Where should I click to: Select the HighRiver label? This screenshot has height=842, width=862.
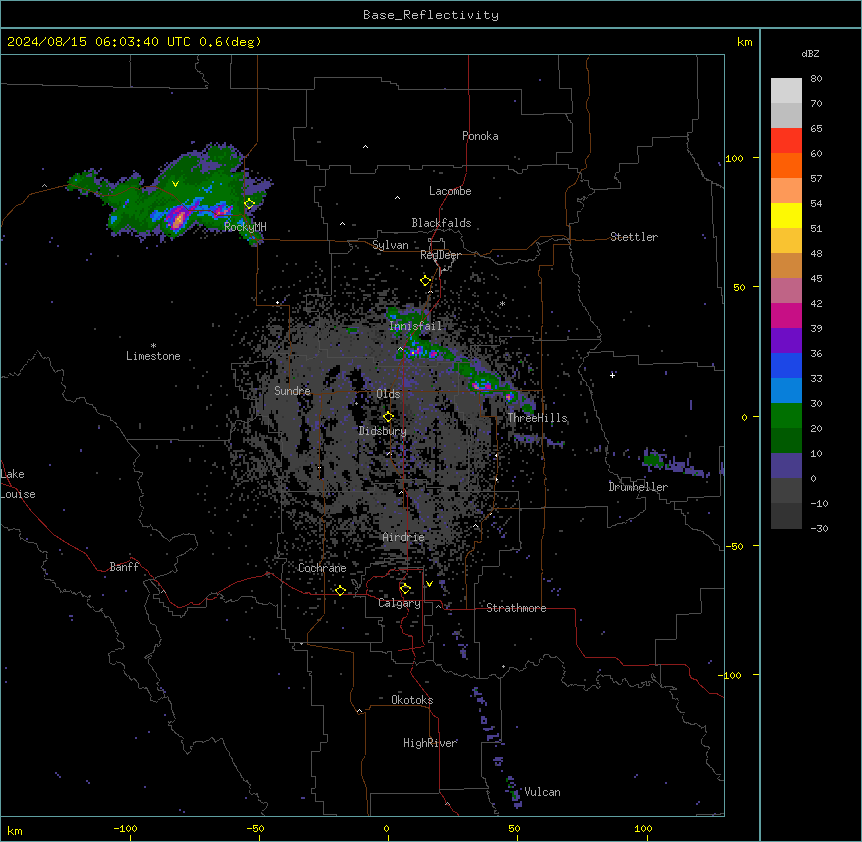(430, 743)
